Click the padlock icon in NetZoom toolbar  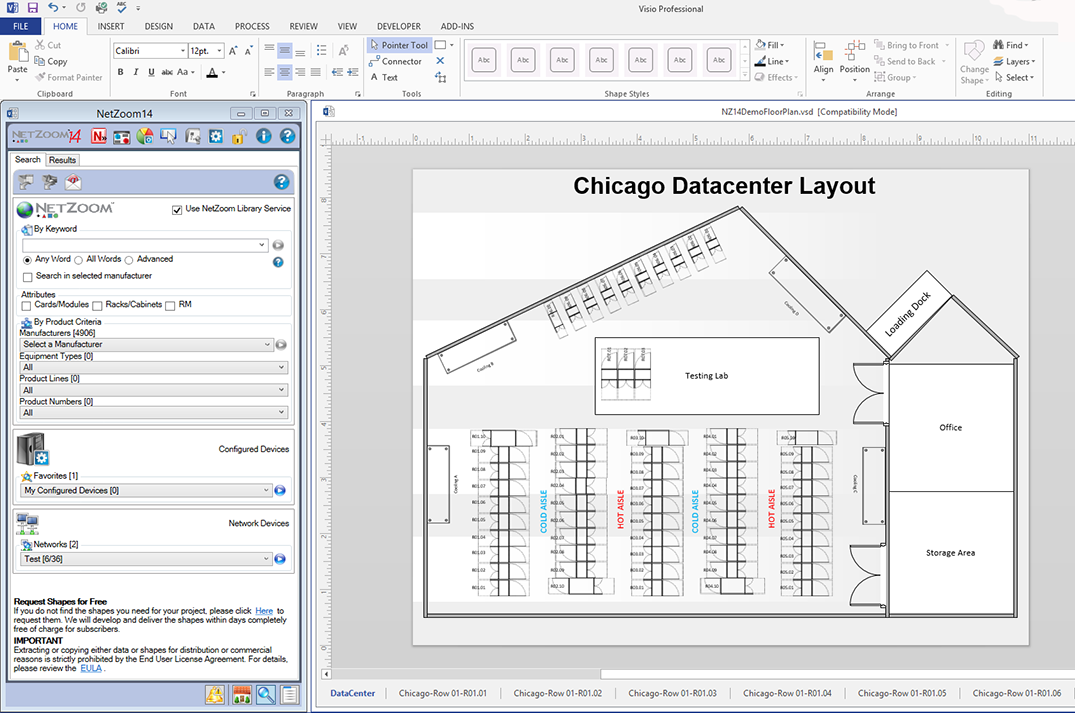coord(239,136)
